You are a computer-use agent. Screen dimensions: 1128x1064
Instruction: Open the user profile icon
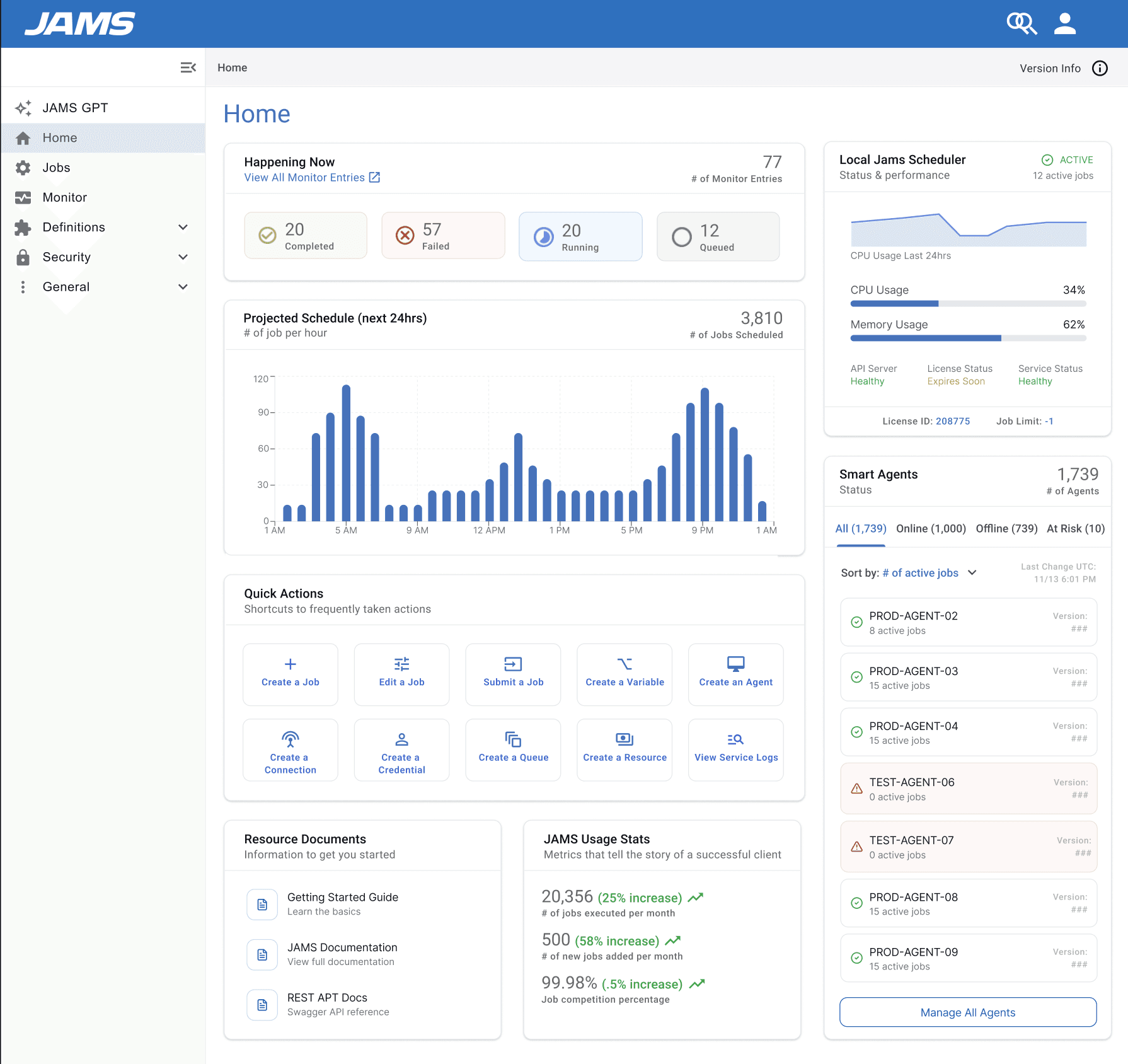coord(1065,24)
